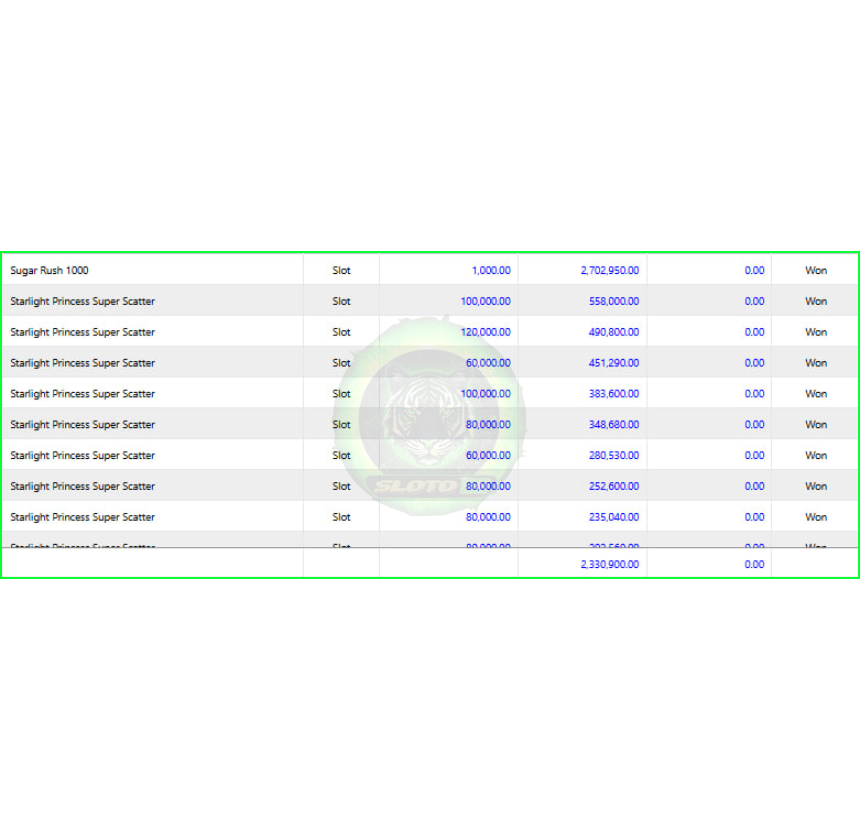The height and width of the screenshot is (830, 860).
Task: Click win amount 451,290.00
Action: click(x=614, y=363)
